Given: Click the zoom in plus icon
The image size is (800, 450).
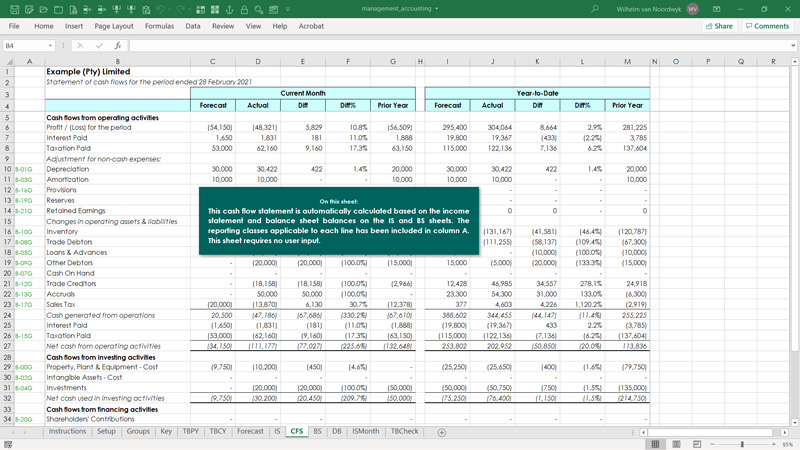Looking at the screenshot, I should (x=773, y=444).
